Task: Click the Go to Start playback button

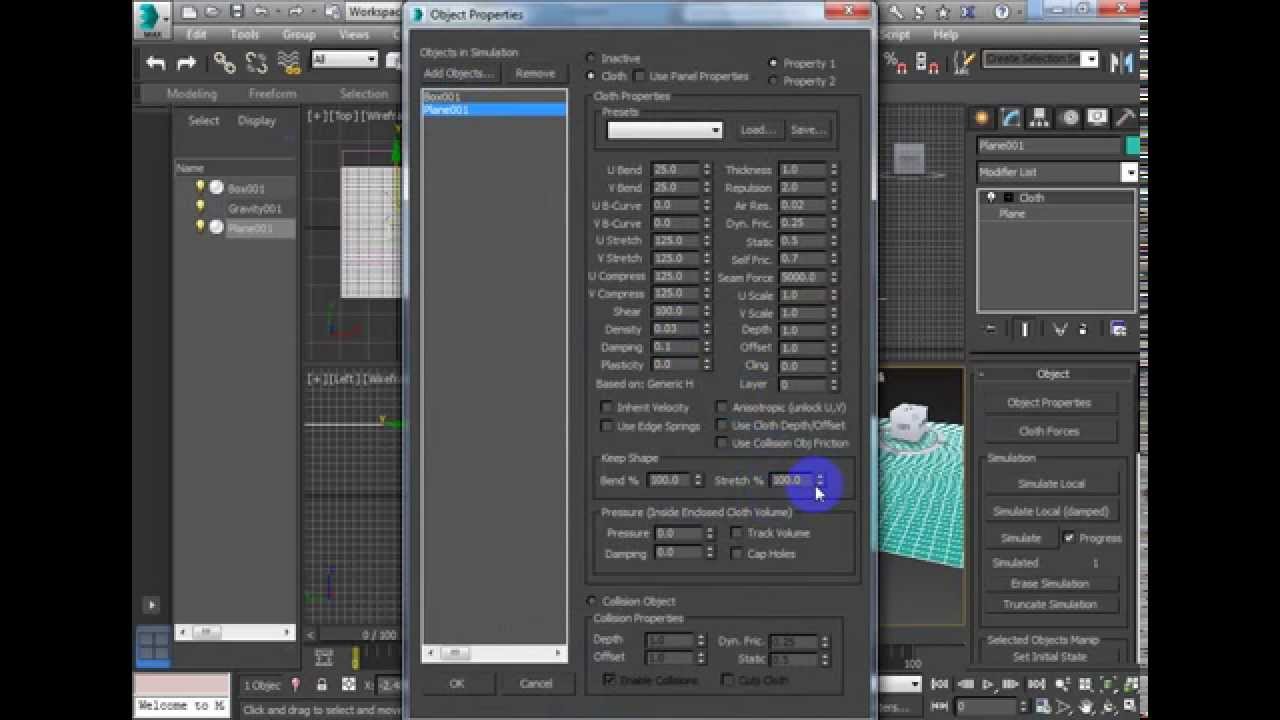Action: 939,685
